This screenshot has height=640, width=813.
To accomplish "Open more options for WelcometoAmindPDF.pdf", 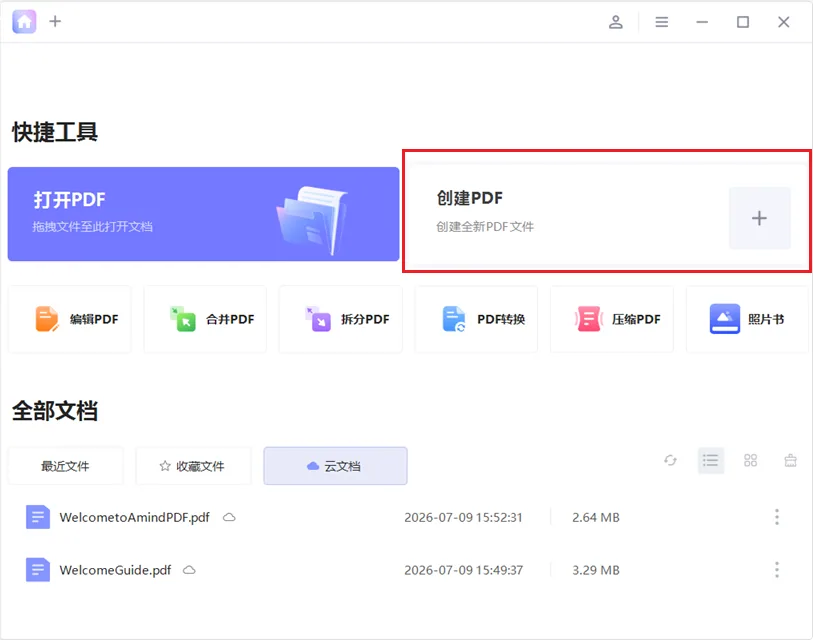I will coord(777,517).
